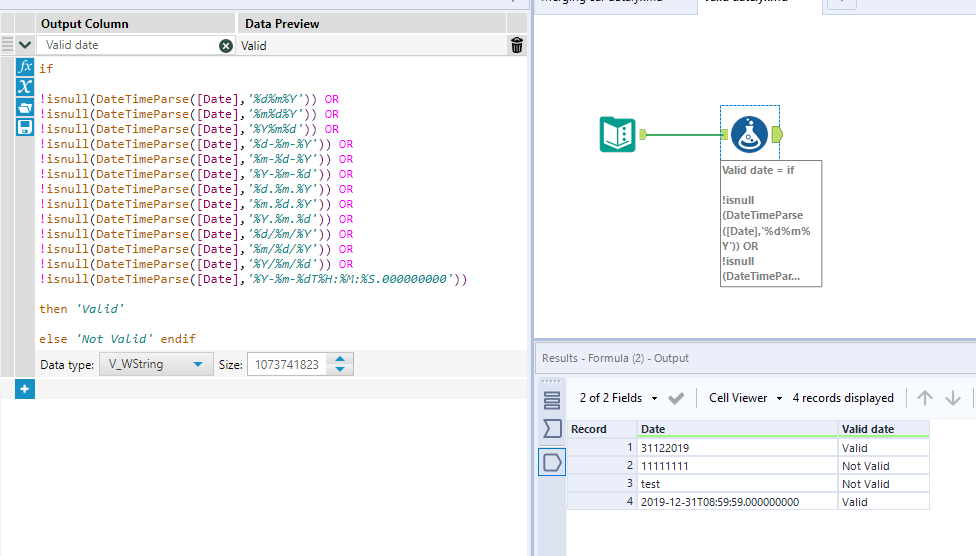Select the output anchor view in results

tap(552, 461)
